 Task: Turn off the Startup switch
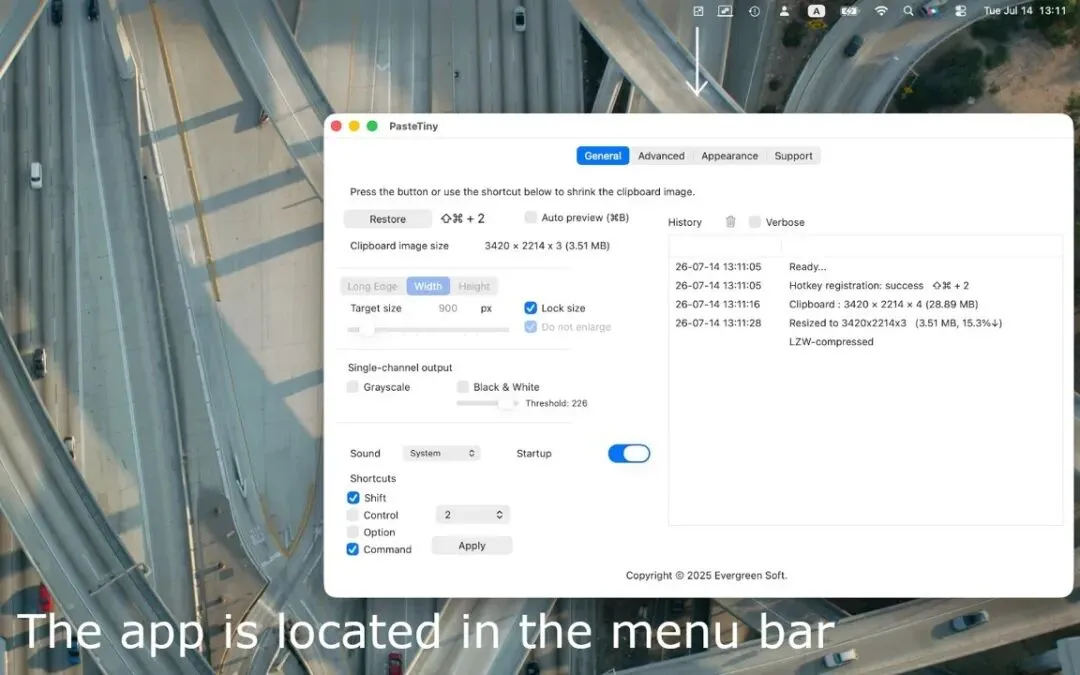[629, 453]
